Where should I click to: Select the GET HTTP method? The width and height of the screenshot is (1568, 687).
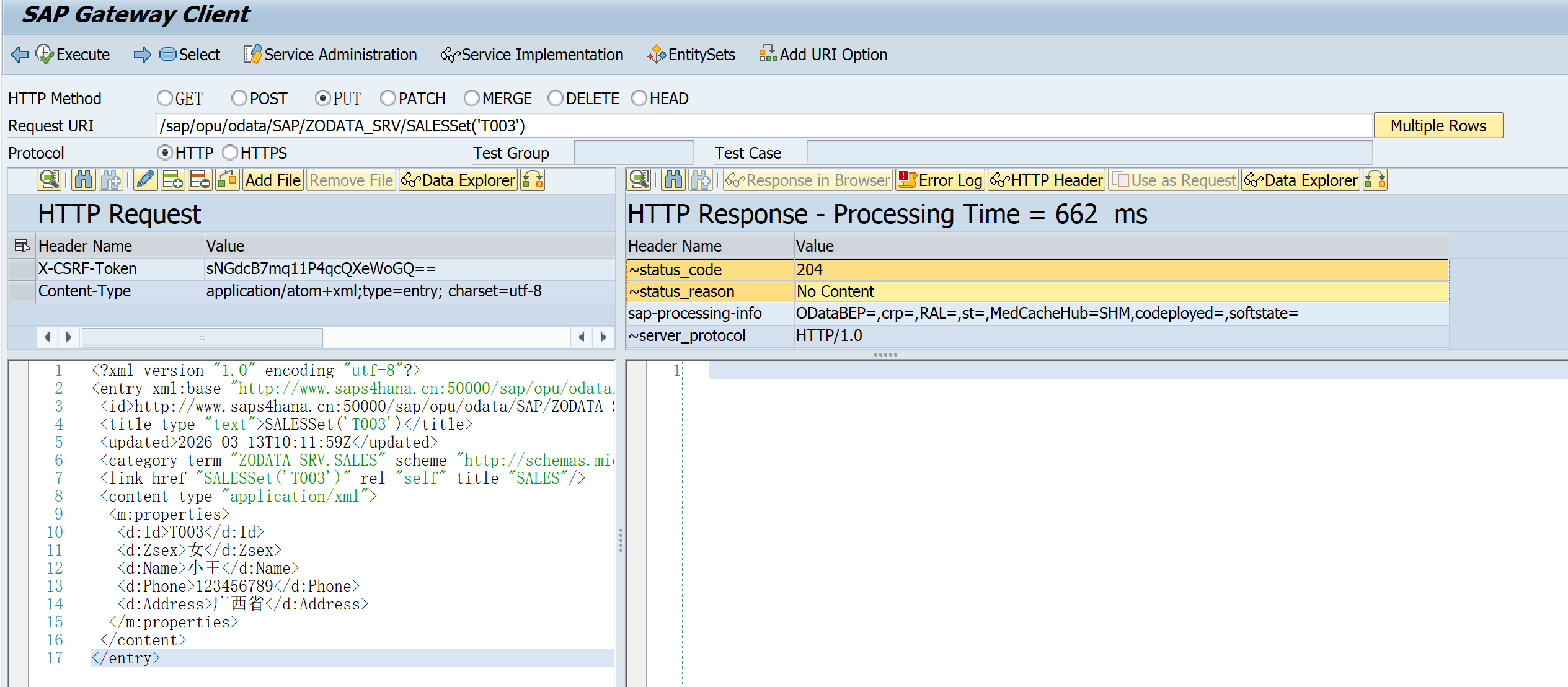[165, 99]
